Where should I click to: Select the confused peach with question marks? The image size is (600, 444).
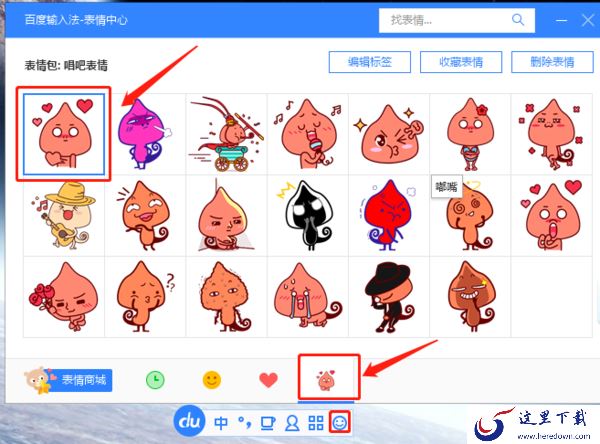click(145, 297)
